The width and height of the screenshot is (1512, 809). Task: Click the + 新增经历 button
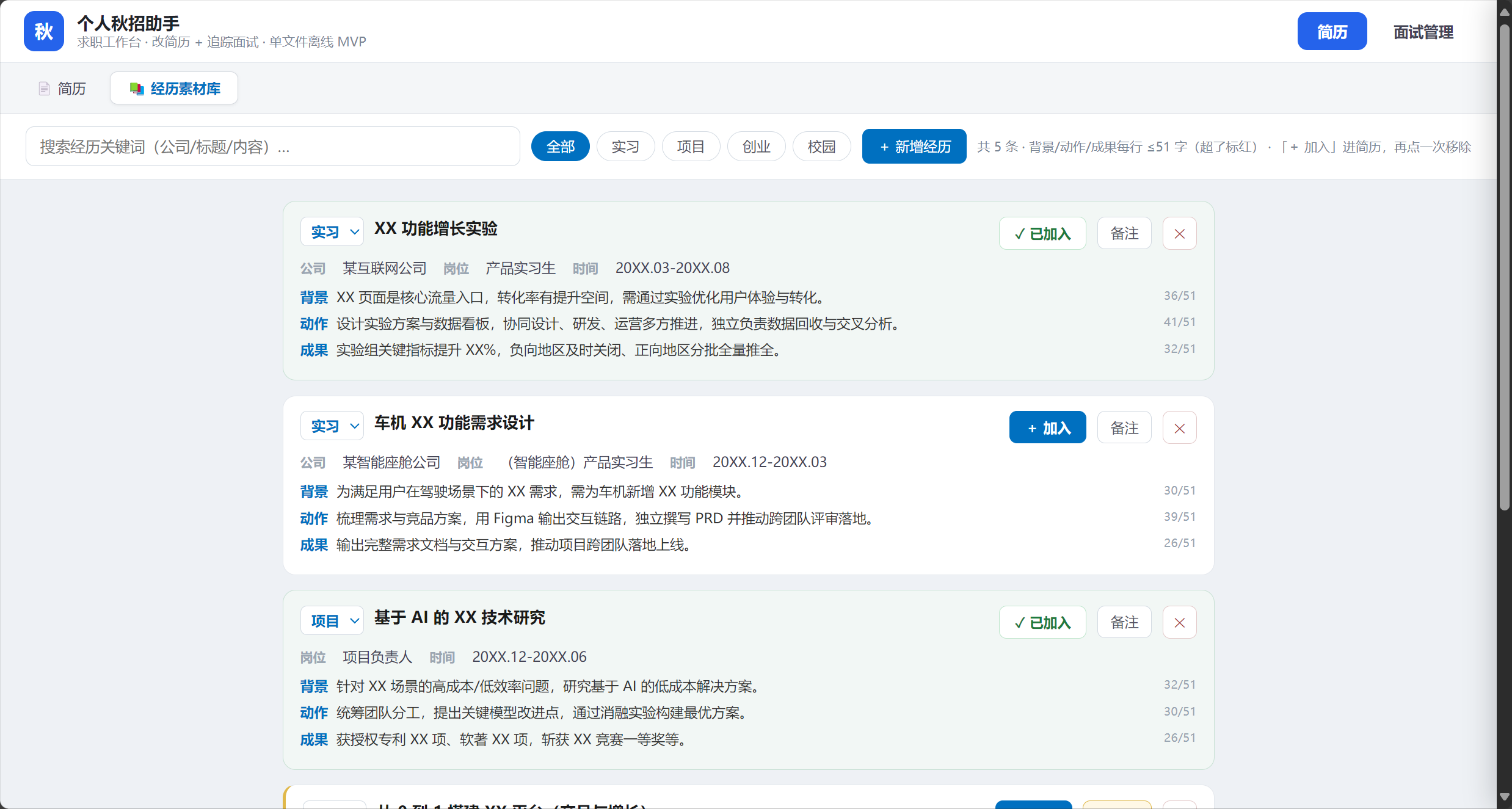914,147
